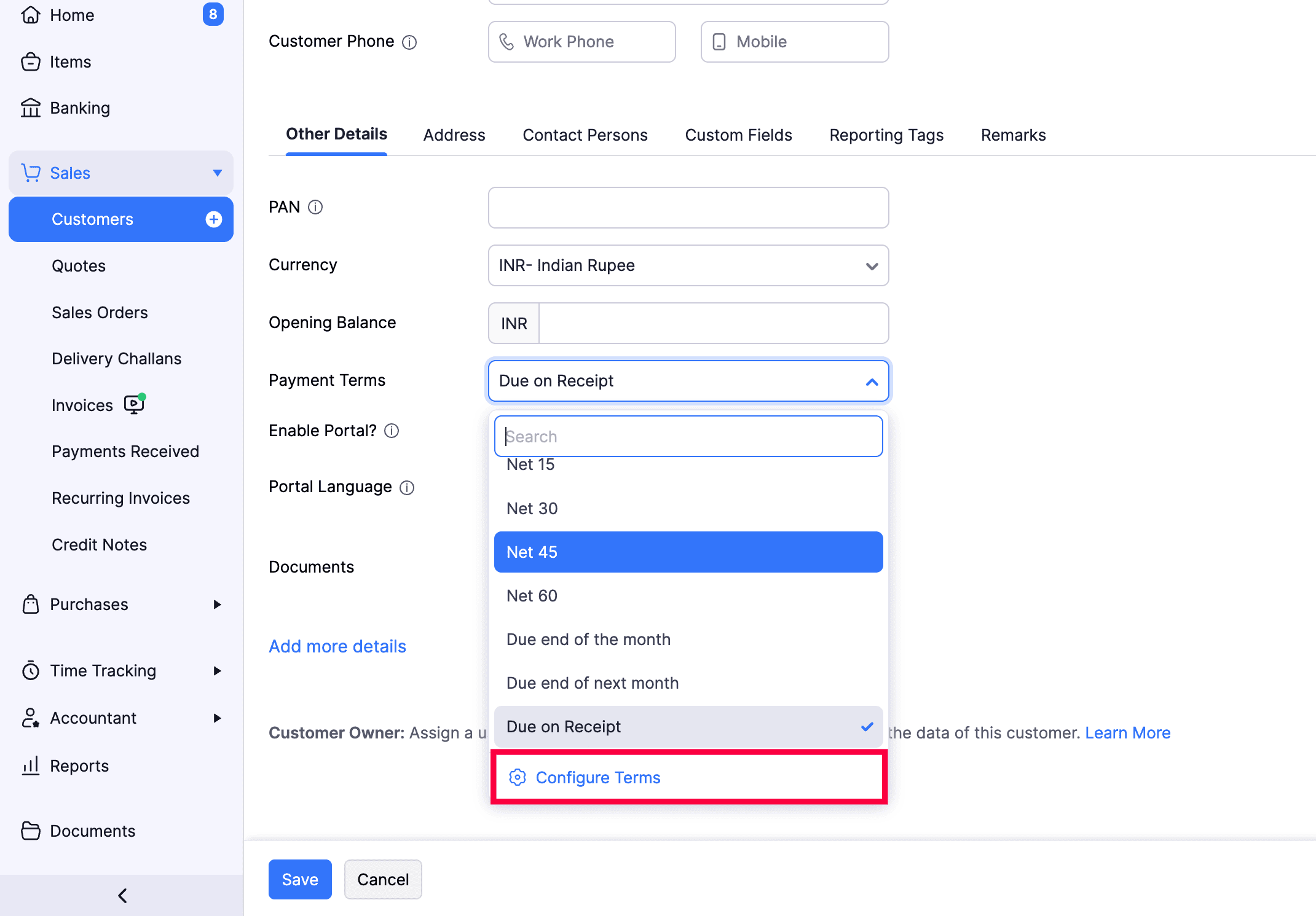The image size is (1316, 916).
Task: Play the Invoices video tutorial icon
Action: pyautogui.click(x=134, y=404)
